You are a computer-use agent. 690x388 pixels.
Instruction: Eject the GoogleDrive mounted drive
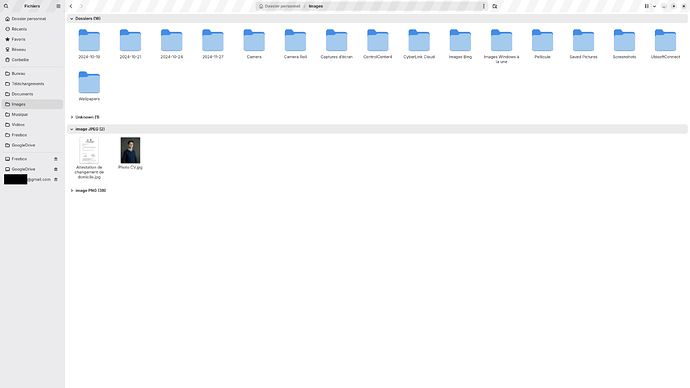56,169
